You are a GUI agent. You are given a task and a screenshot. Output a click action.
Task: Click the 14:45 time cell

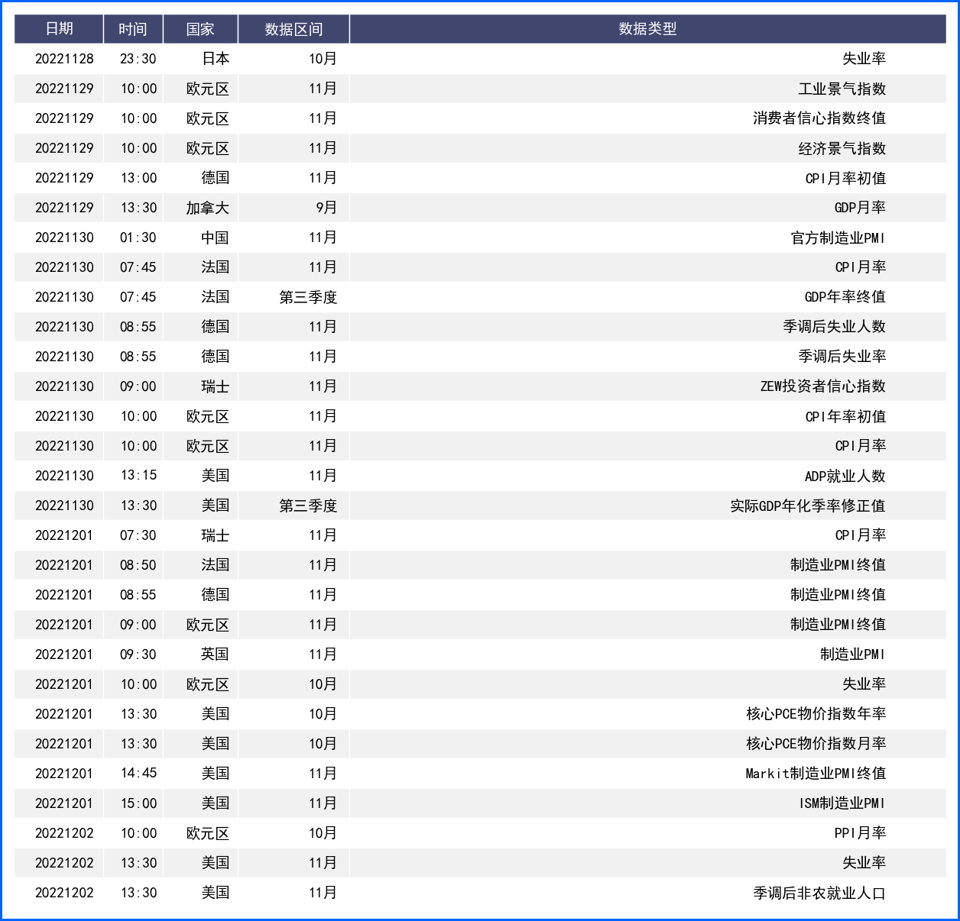tap(138, 773)
